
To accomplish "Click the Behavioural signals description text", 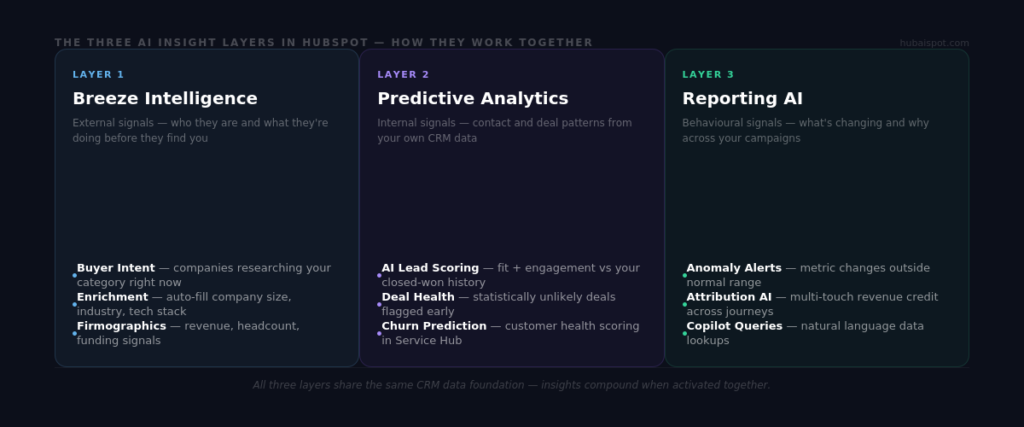I will point(805,130).
